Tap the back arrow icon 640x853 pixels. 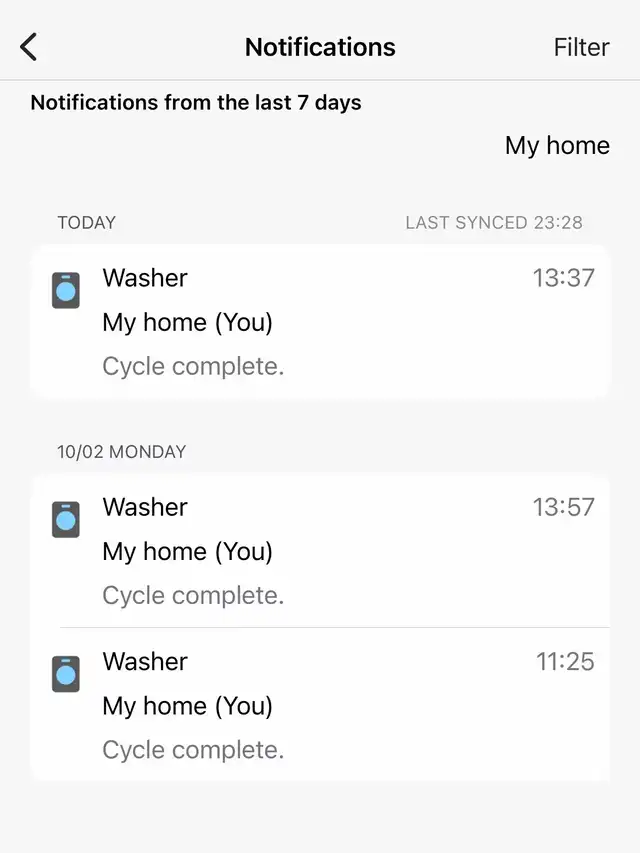point(29,47)
